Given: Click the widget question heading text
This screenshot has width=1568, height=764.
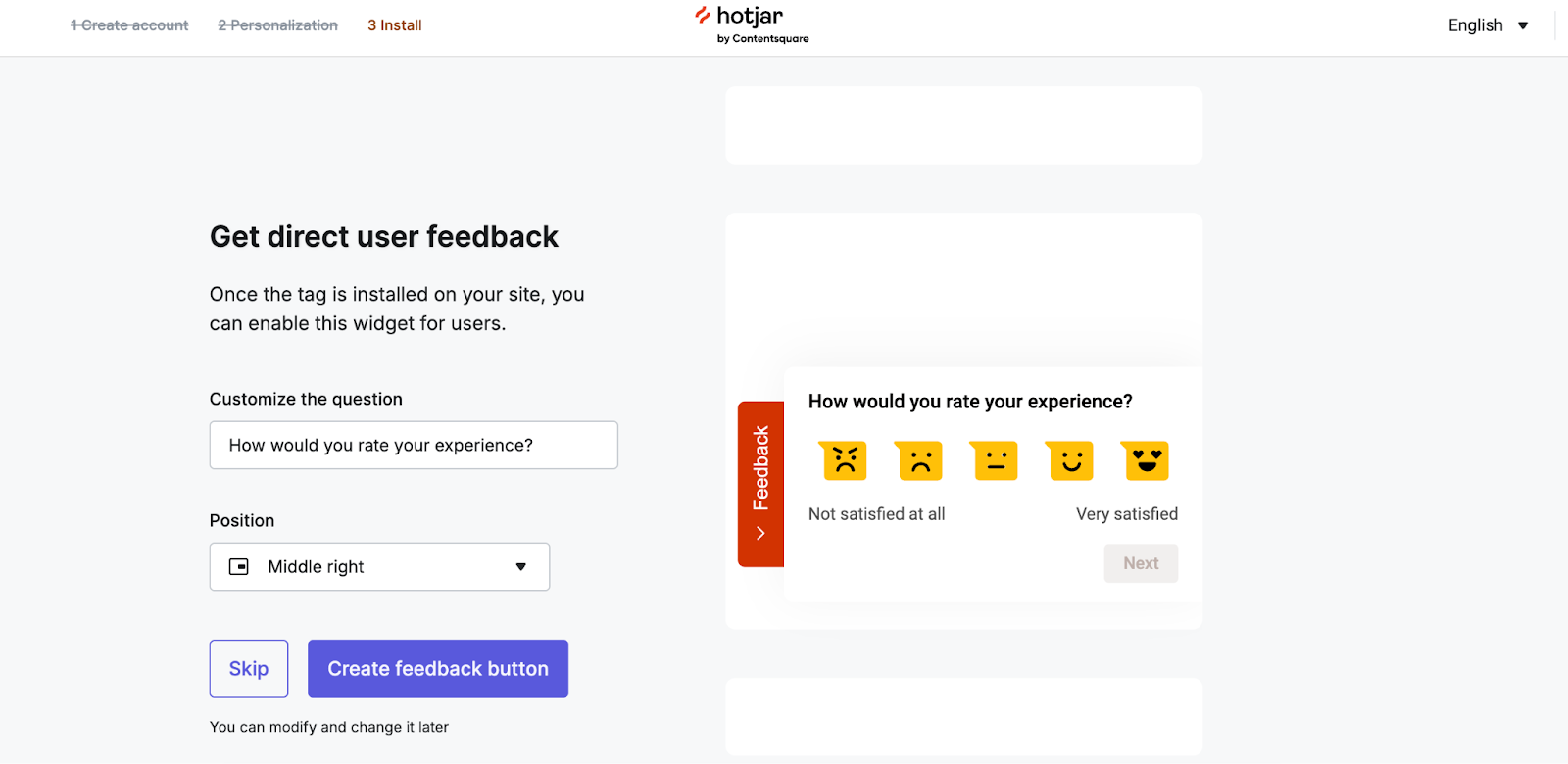Looking at the screenshot, I should 969,402.
